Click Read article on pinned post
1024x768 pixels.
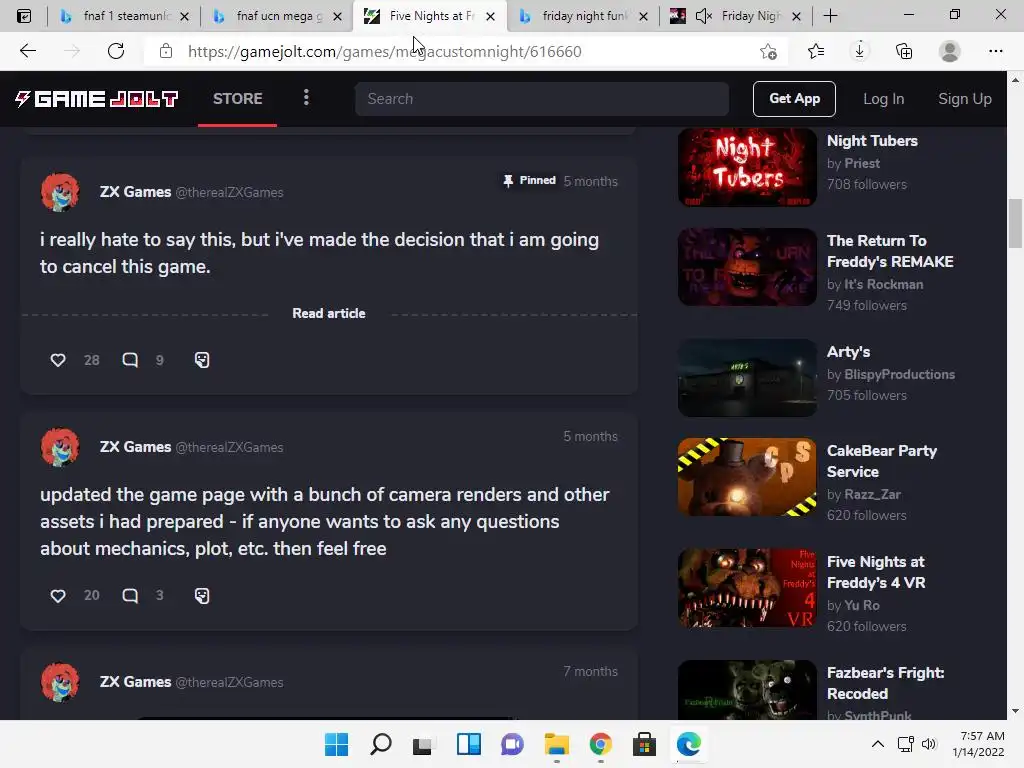pos(328,313)
